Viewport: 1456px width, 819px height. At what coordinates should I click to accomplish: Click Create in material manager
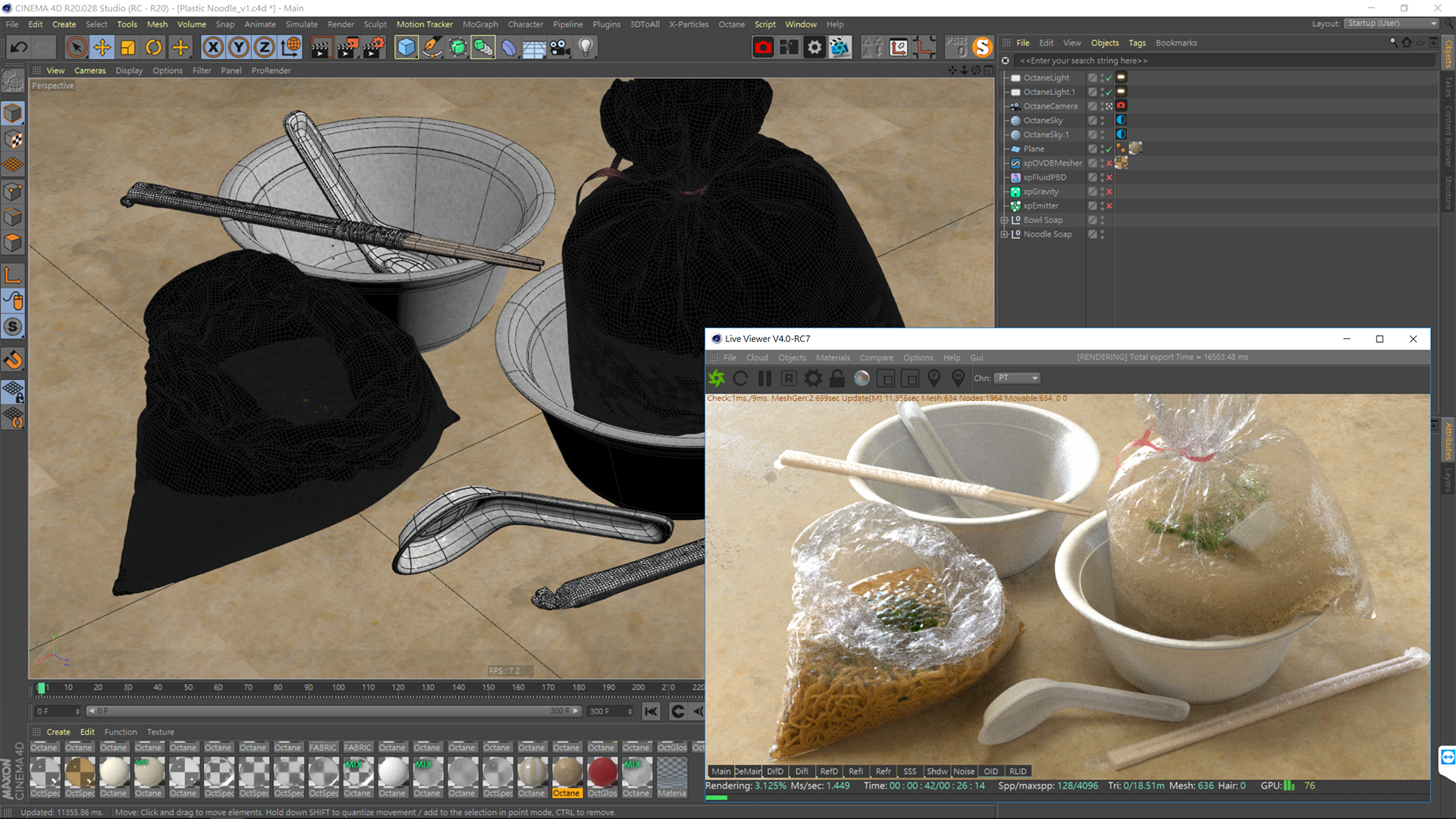tap(58, 732)
